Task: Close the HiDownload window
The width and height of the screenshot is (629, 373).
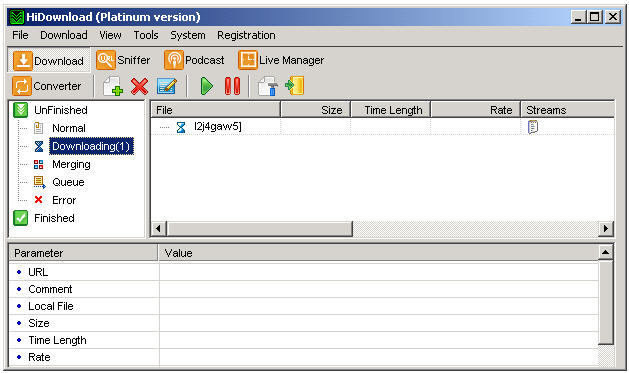Action: (613, 17)
